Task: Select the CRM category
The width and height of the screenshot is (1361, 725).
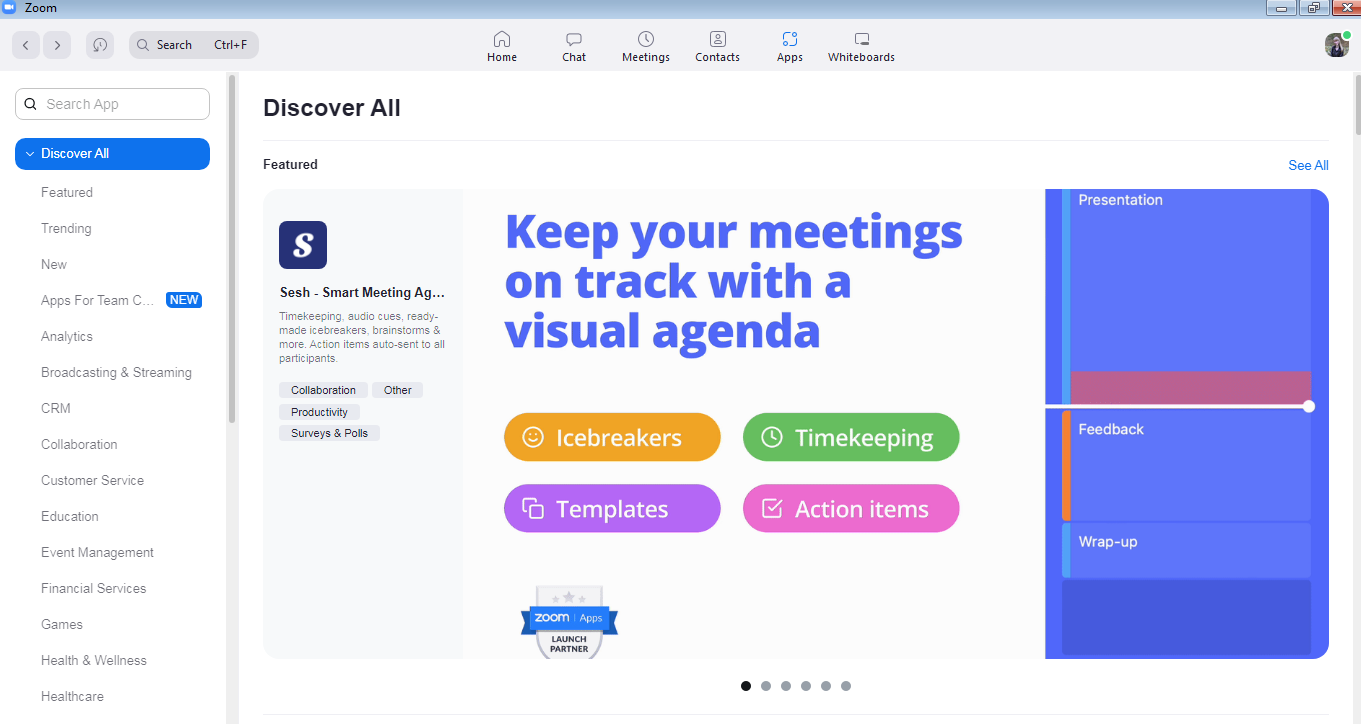Action: coord(56,408)
